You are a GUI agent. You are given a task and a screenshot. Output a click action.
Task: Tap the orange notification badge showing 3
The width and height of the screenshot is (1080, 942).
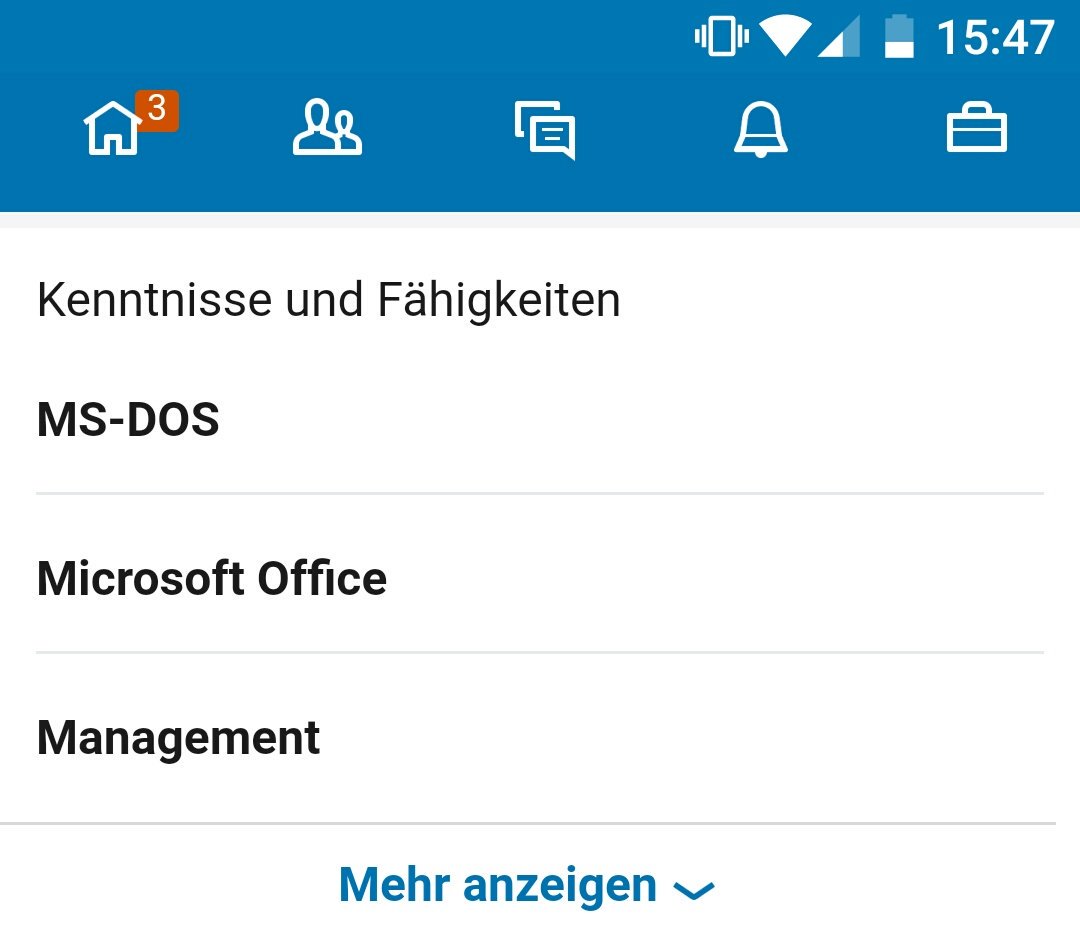[157, 110]
